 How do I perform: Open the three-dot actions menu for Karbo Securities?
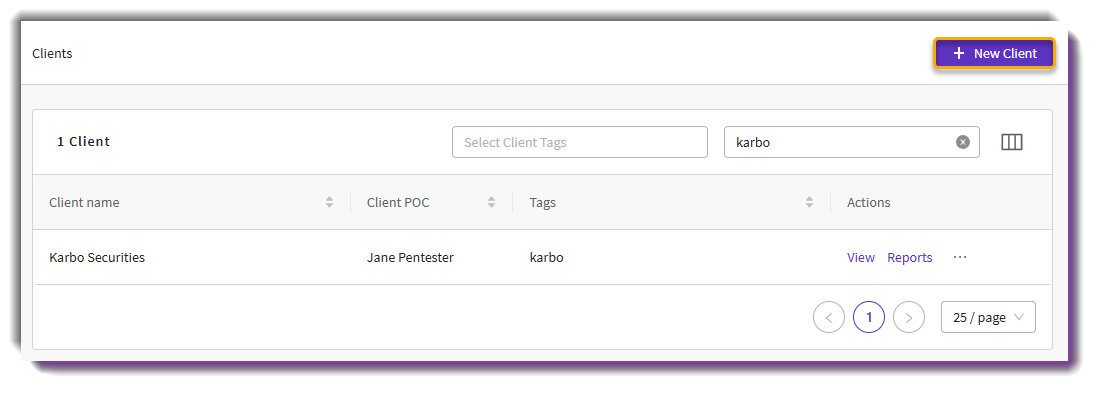pyautogui.click(x=960, y=257)
